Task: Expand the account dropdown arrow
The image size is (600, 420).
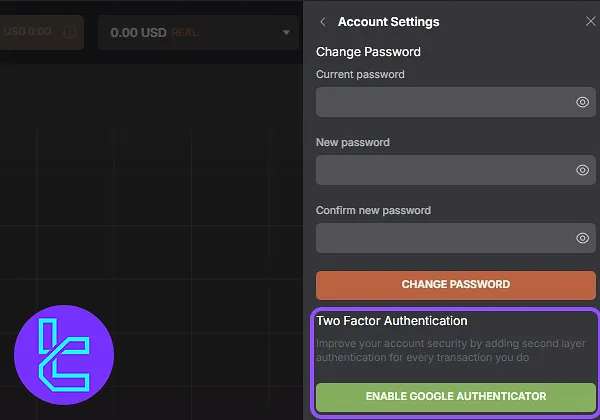Action: (286, 33)
